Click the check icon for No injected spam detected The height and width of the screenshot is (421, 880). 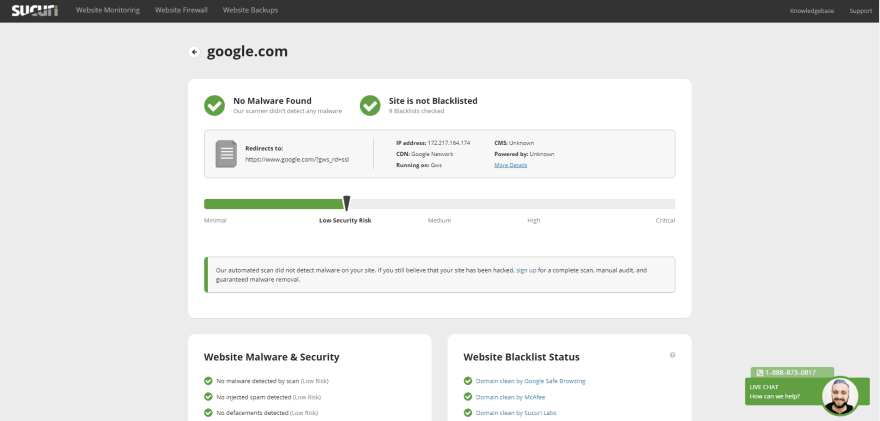[x=208, y=397]
